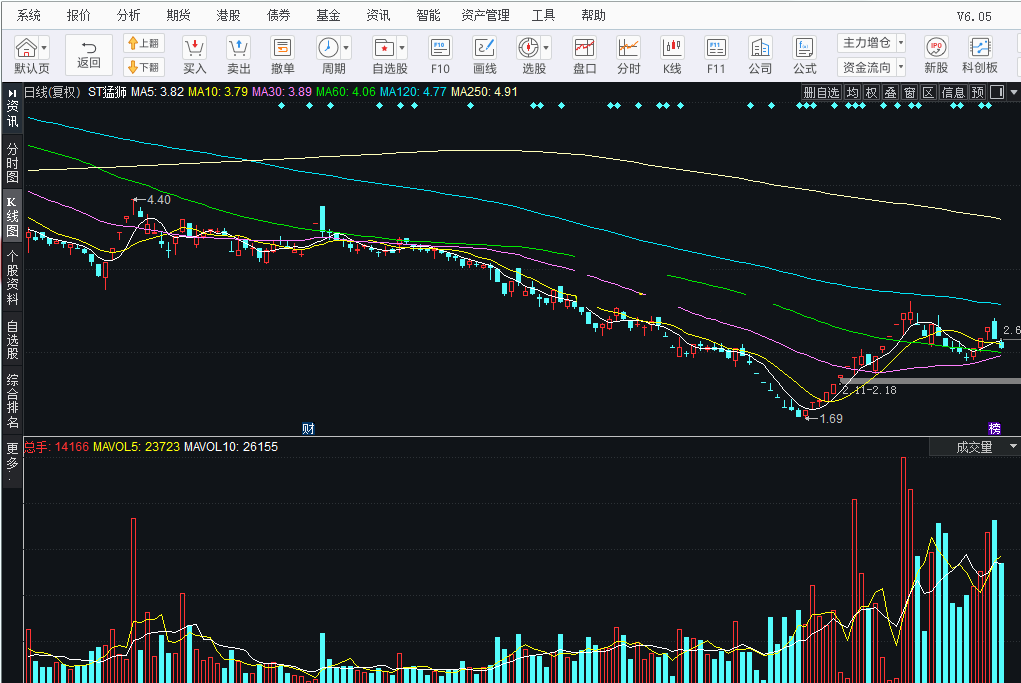This screenshot has height=683, width=1021.
Task: Toggle the side panel layout icon
Action: (997, 92)
